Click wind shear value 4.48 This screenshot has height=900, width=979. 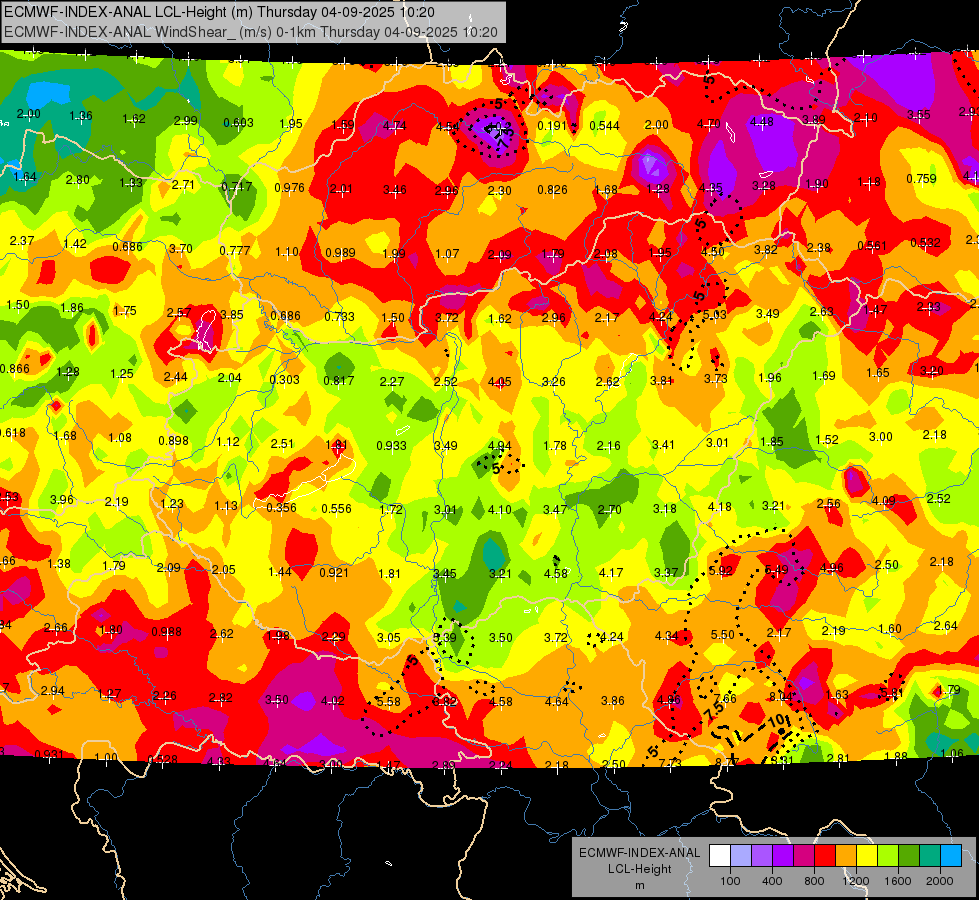(762, 121)
